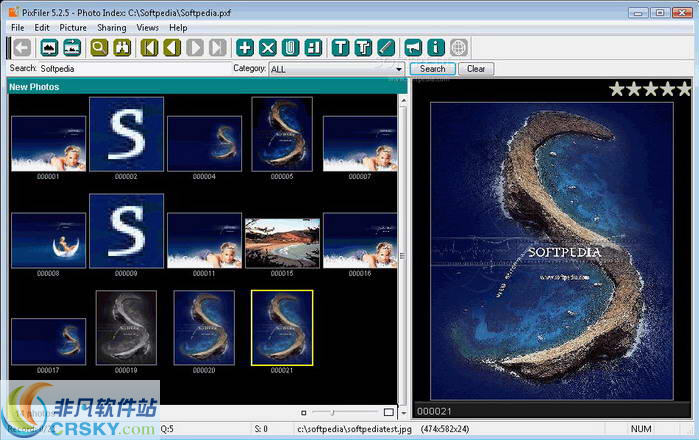Click the paperclip attach icon
The height and width of the screenshot is (440, 699).
pyautogui.click(x=290, y=48)
